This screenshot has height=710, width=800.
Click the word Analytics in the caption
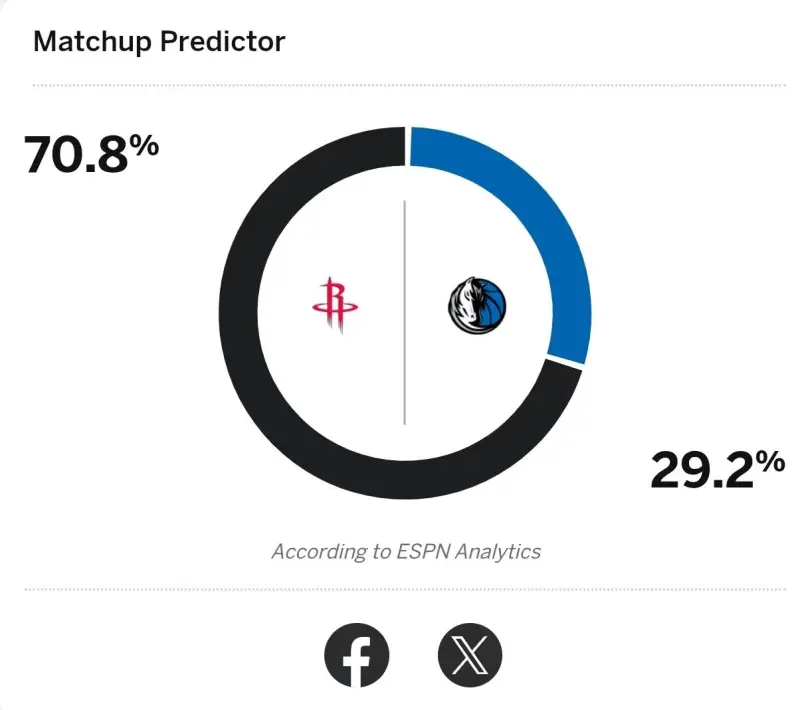[x=496, y=551]
